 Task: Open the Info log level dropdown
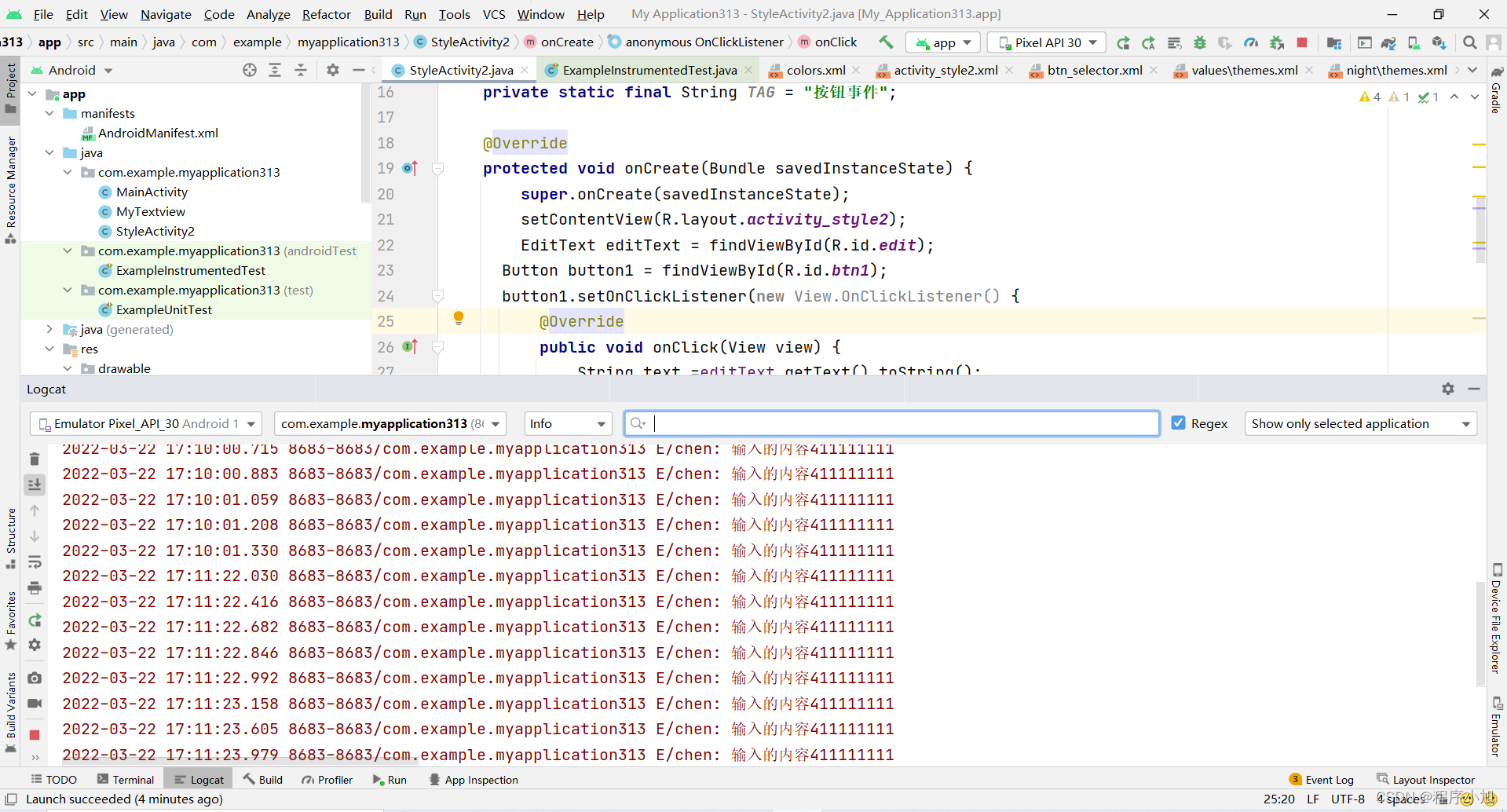568,423
